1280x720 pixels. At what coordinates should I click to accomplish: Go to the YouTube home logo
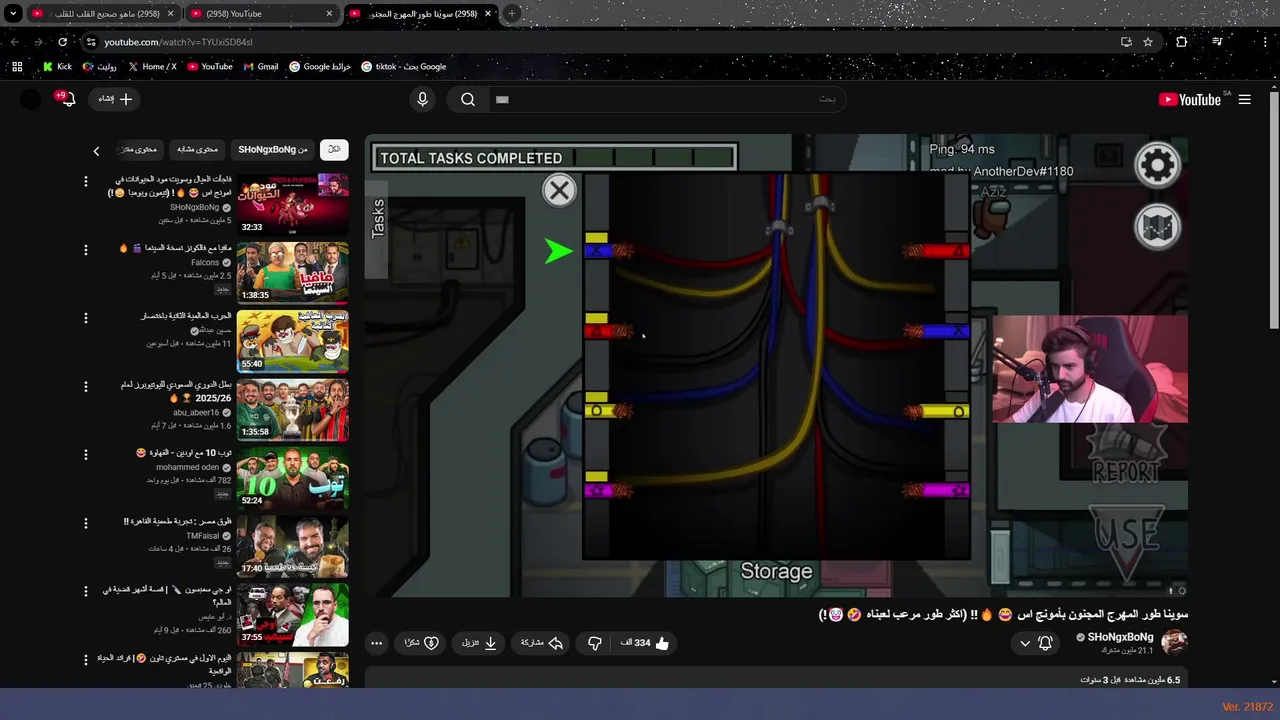1189,99
